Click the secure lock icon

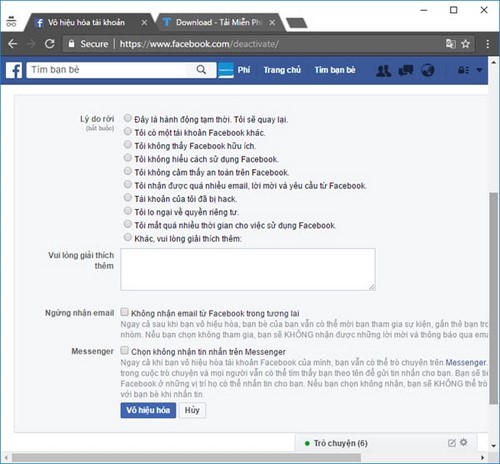point(71,44)
